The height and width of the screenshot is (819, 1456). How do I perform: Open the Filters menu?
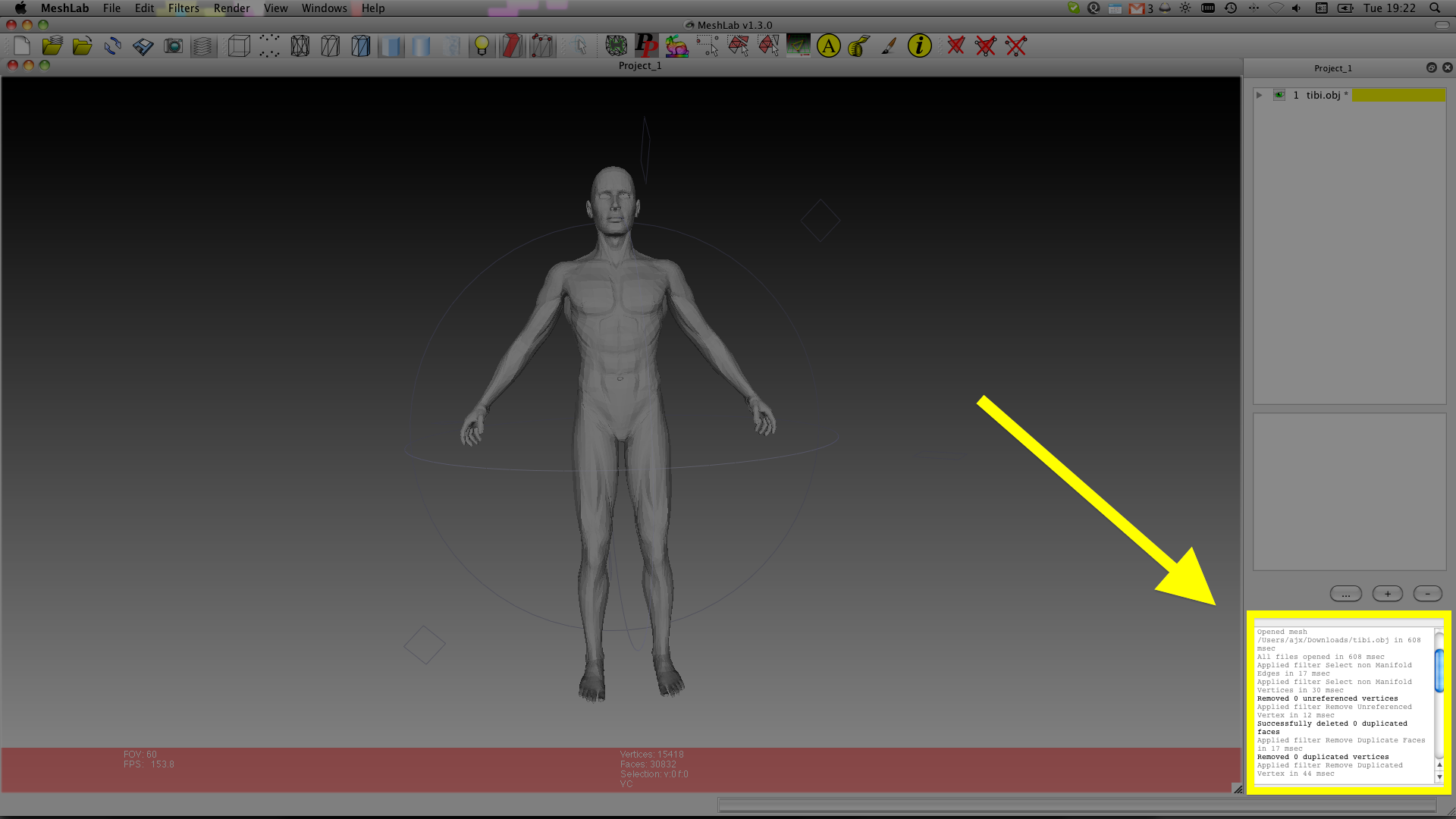[184, 8]
